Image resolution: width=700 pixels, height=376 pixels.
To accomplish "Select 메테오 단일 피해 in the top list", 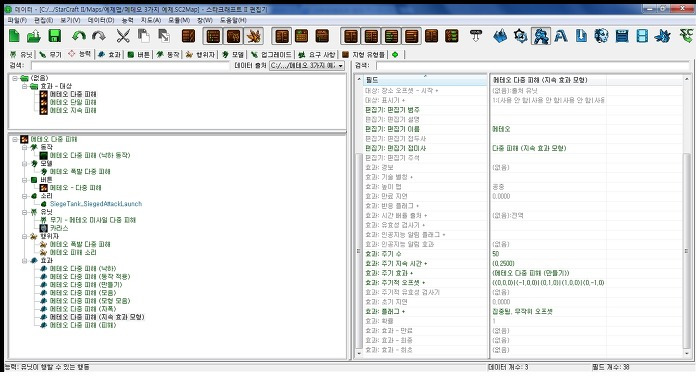I will [x=73, y=102].
